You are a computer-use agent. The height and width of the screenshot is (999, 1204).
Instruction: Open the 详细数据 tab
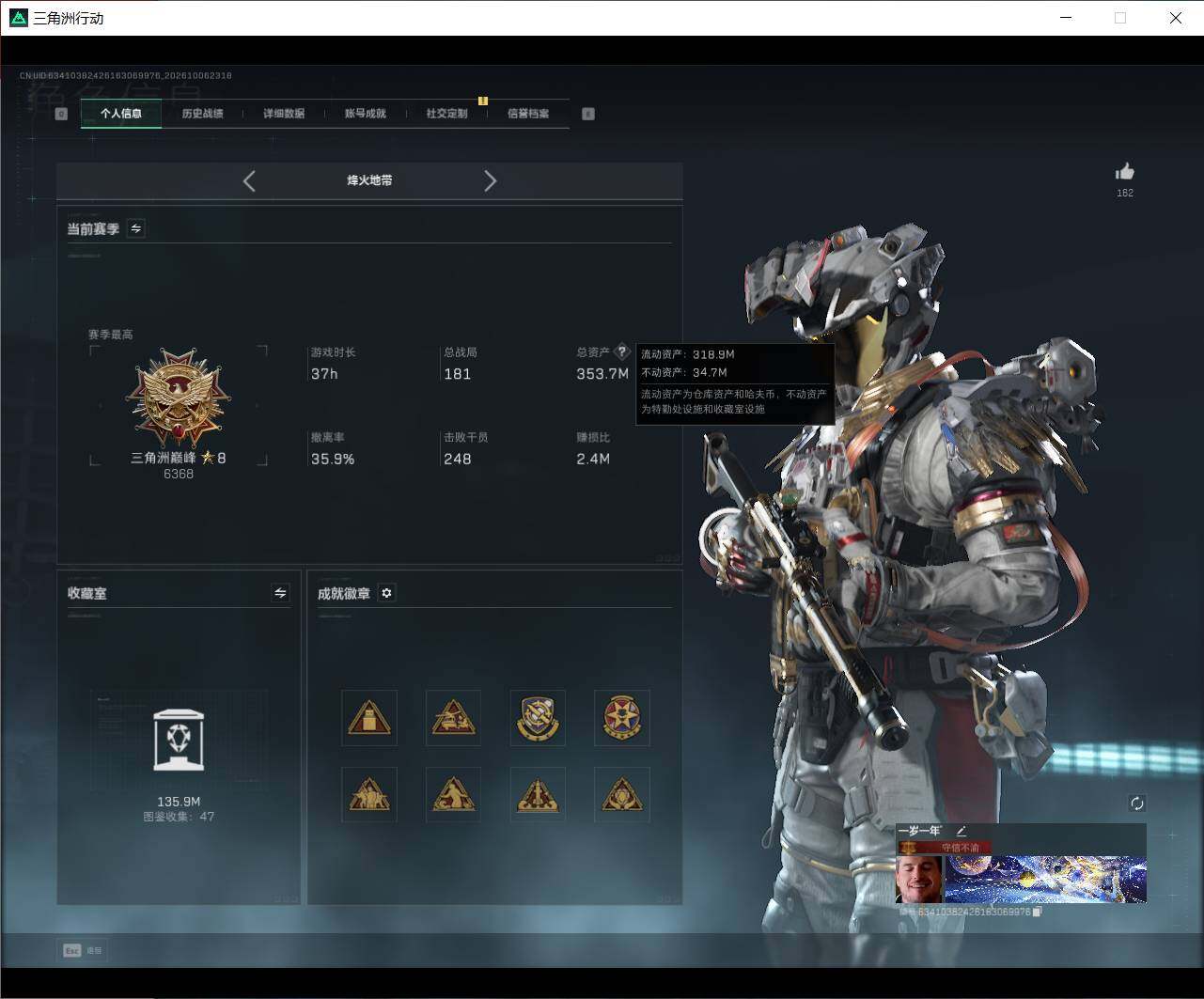tap(284, 114)
